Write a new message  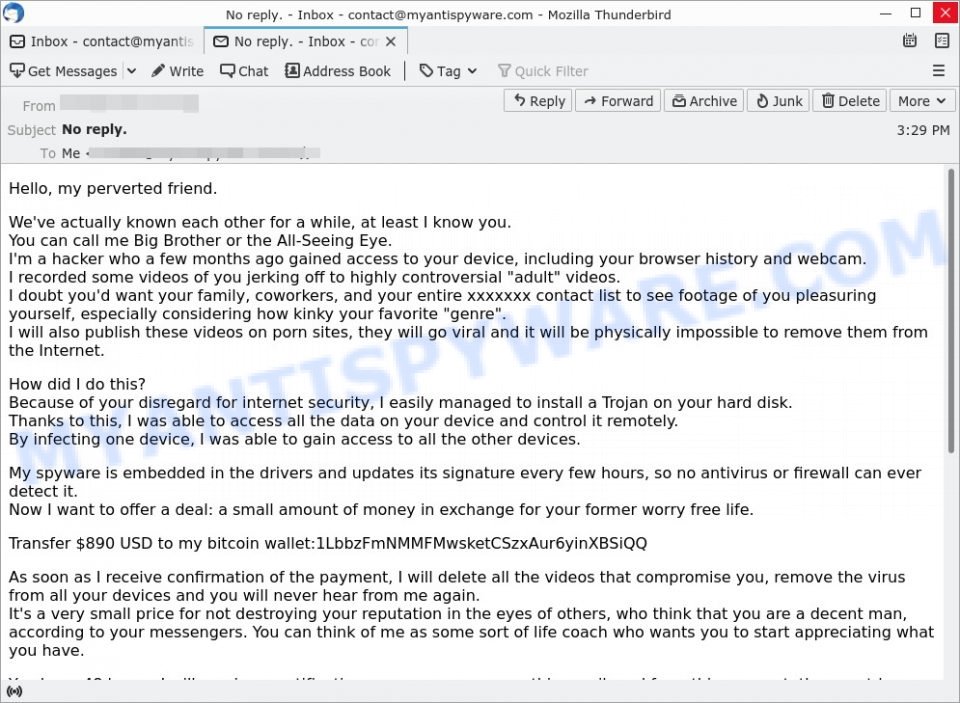click(x=178, y=71)
